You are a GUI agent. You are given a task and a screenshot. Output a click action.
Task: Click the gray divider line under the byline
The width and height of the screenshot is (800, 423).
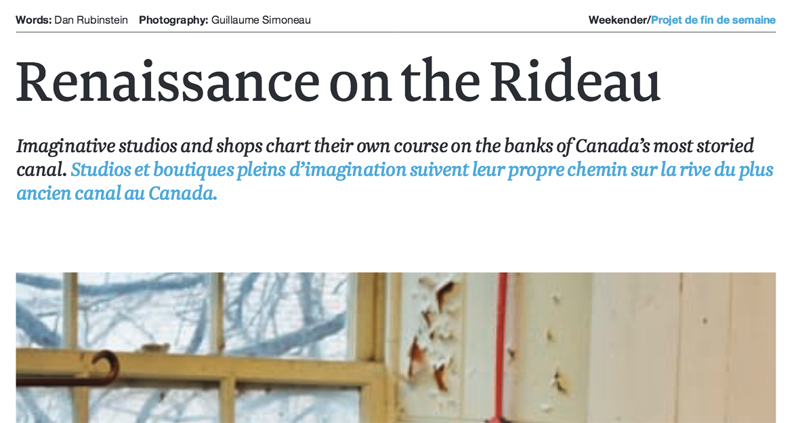[x=396, y=32]
